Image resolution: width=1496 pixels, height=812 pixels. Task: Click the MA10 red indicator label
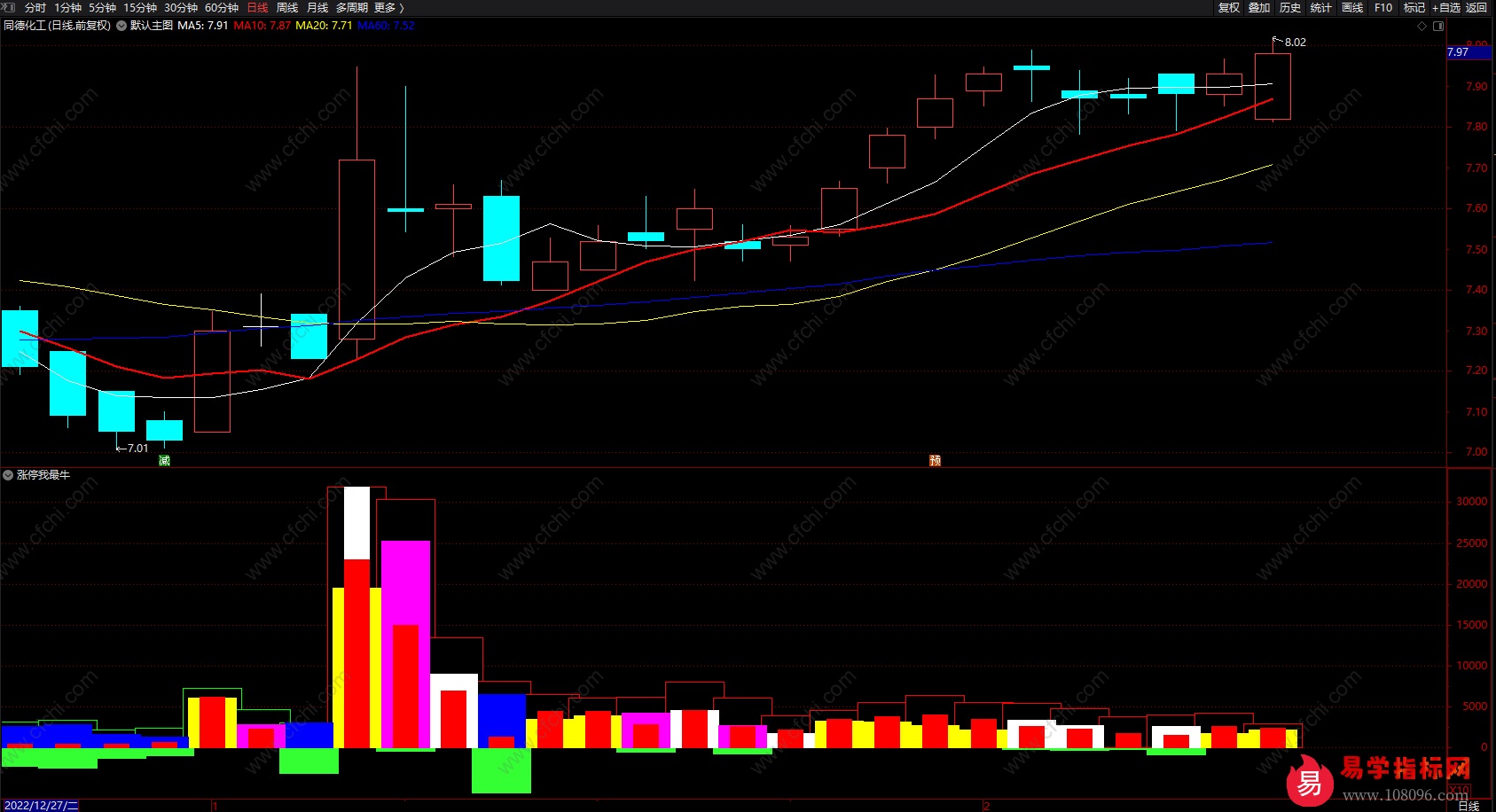click(x=262, y=26)
